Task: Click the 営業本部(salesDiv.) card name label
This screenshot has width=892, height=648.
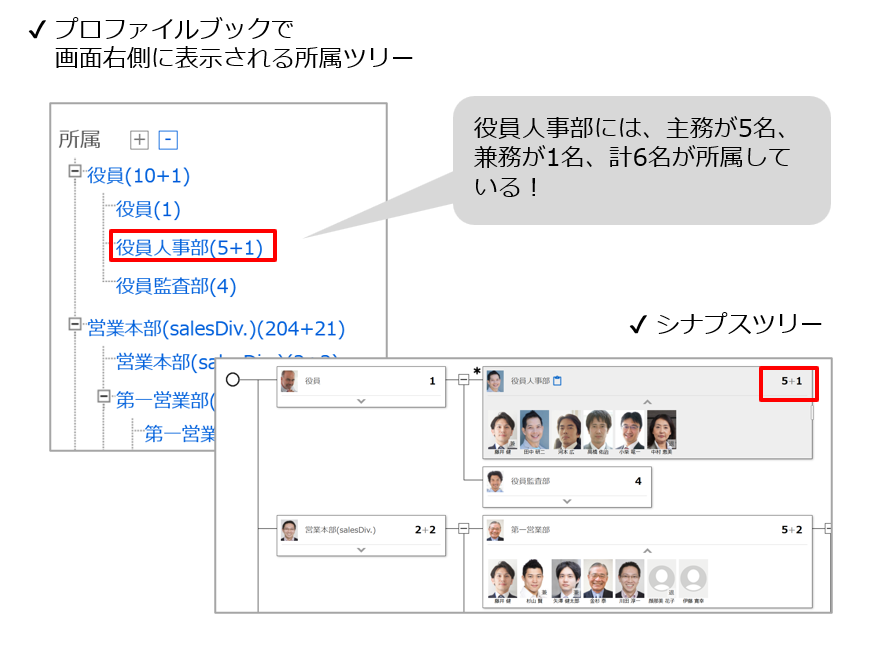Action: point(340,530)
